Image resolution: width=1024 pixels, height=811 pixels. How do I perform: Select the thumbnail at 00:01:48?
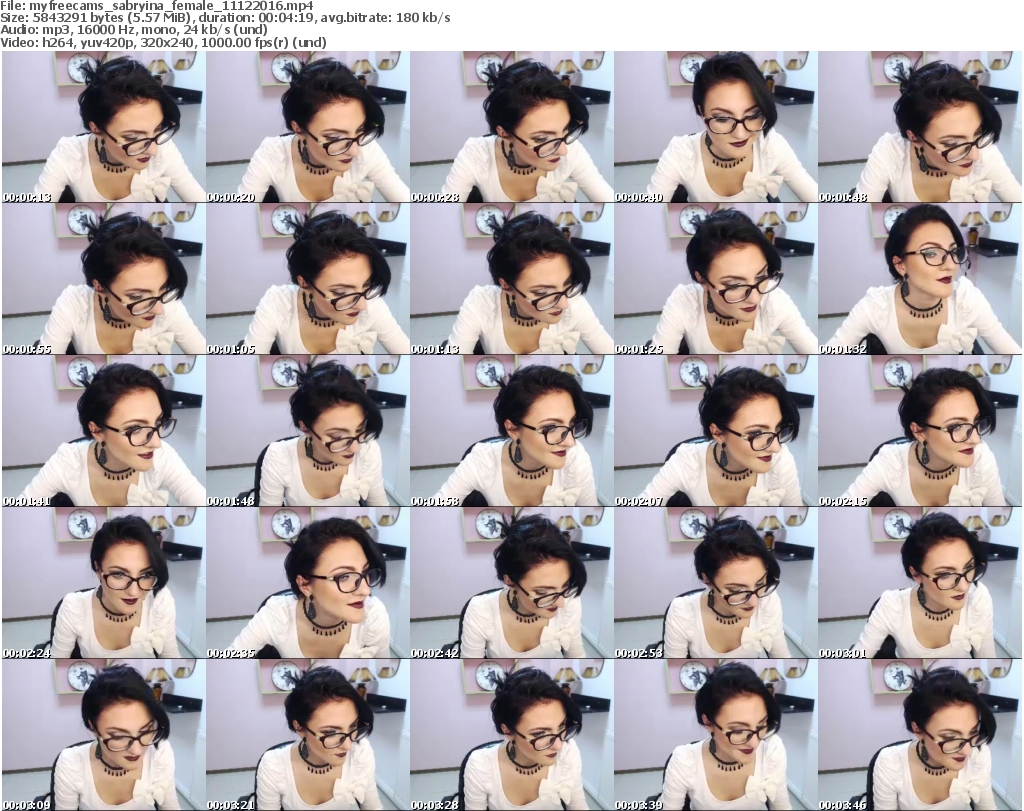tap(308, 431)
